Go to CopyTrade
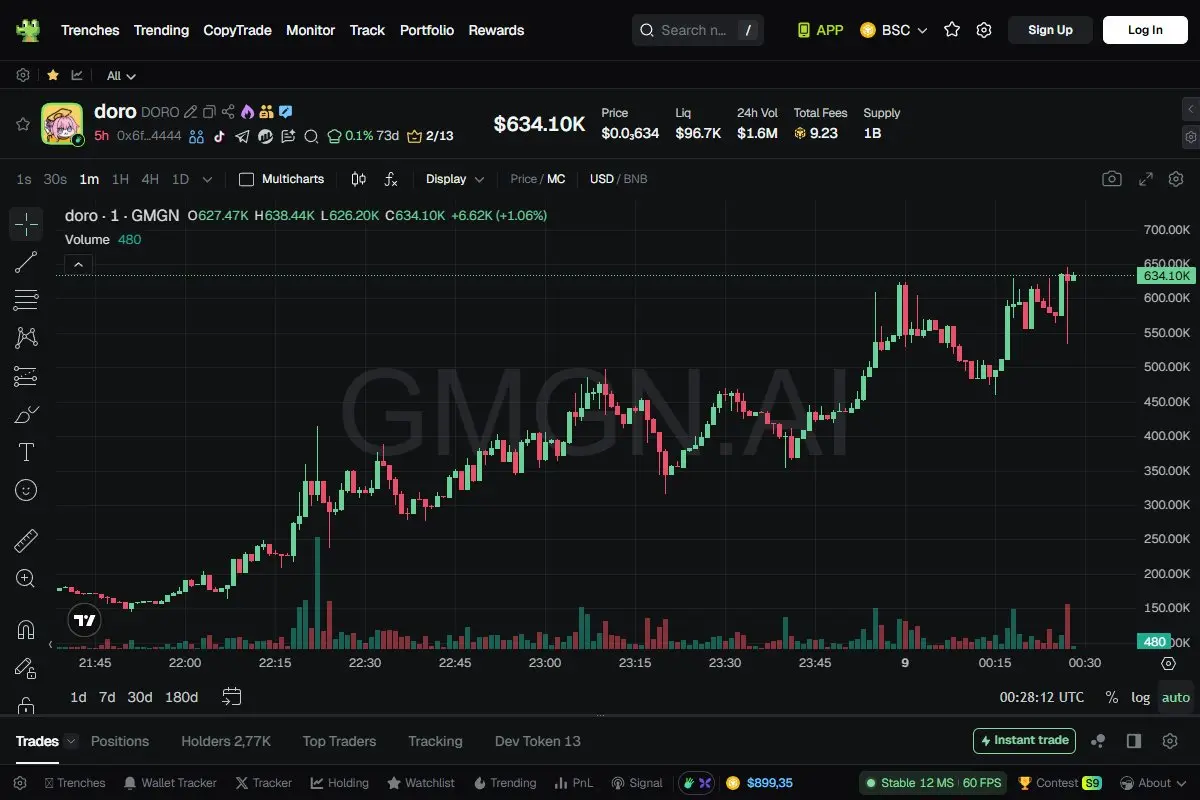1200x800 pixels. point(237,30)
